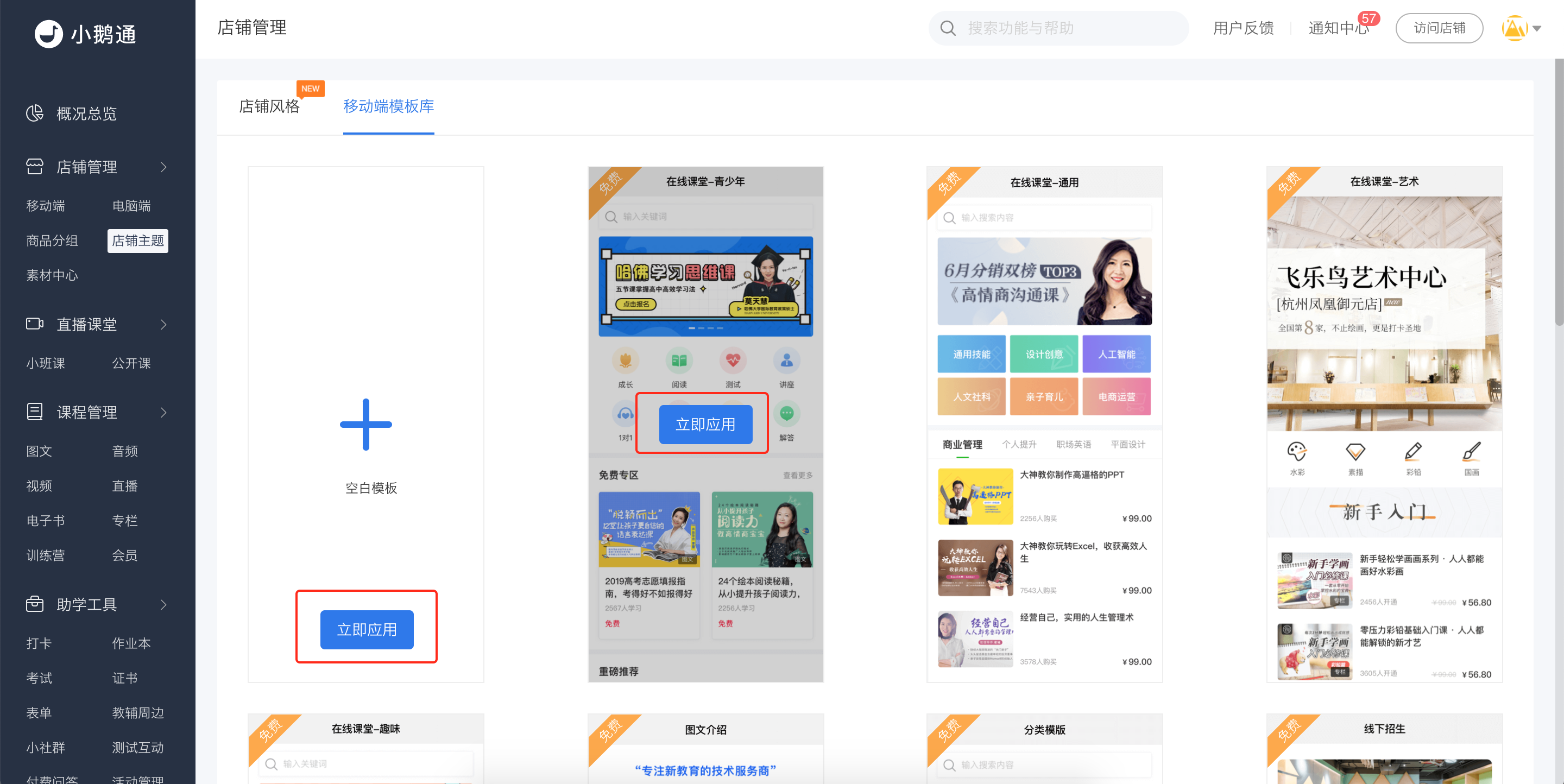This screenshot has width=1564, height=784.
Task: Open 概况总览 overview icon in sidebar
Action: tap(35, 113)
